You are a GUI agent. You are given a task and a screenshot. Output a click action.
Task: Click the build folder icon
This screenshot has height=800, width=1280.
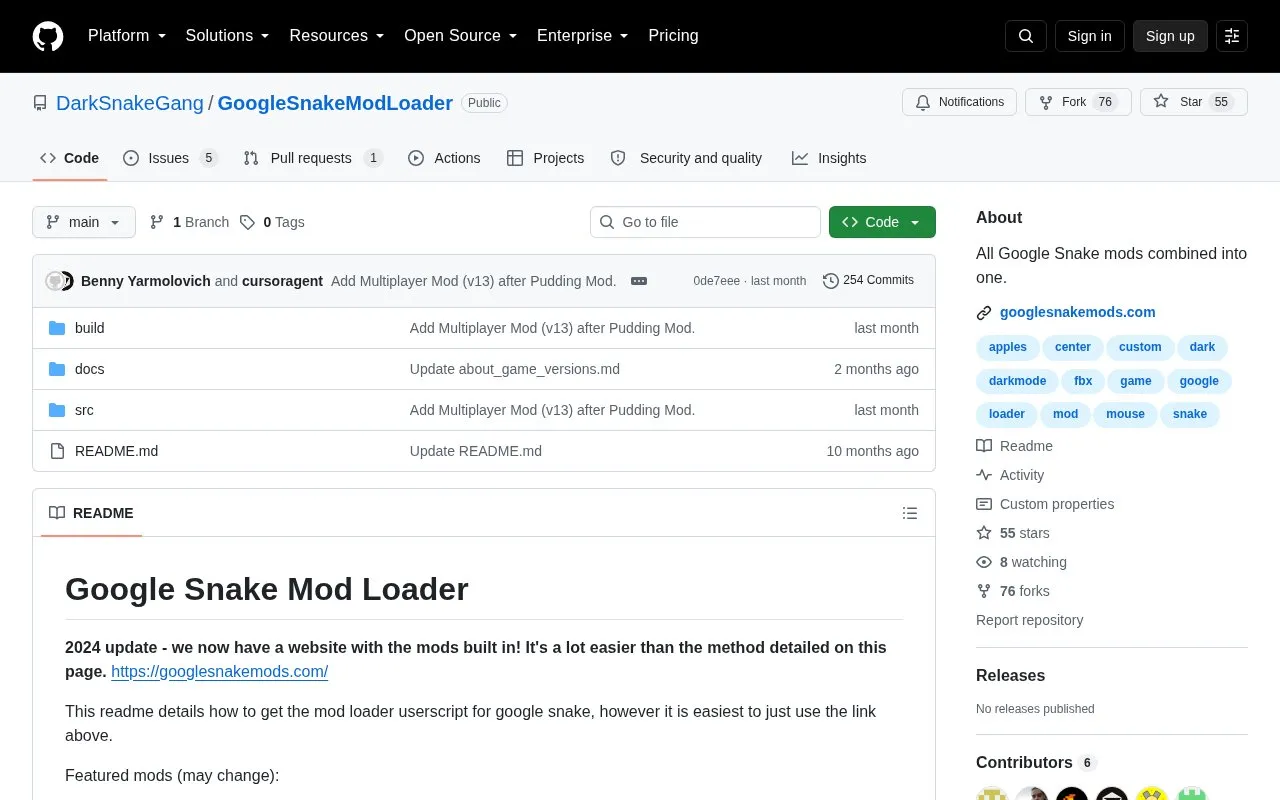(57, 328)
